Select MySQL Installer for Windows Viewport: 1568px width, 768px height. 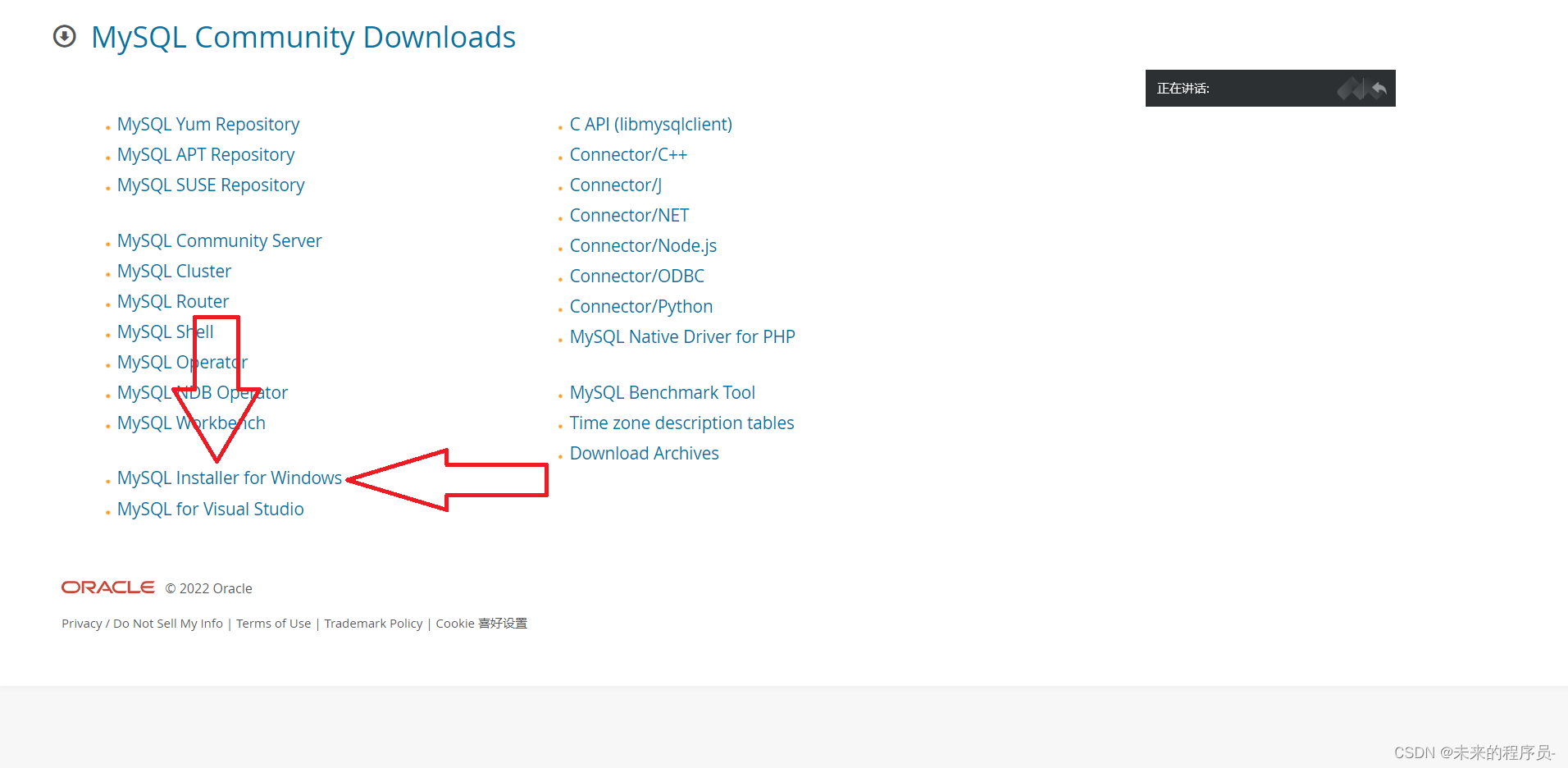point(230,478)
